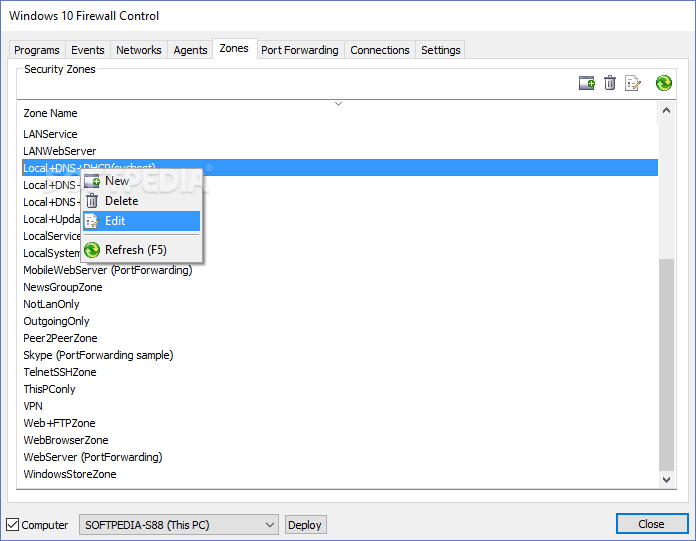This screenshot has height=541, width=696.
Task: Select the VPN zone
Action: [x=33, y=406]
